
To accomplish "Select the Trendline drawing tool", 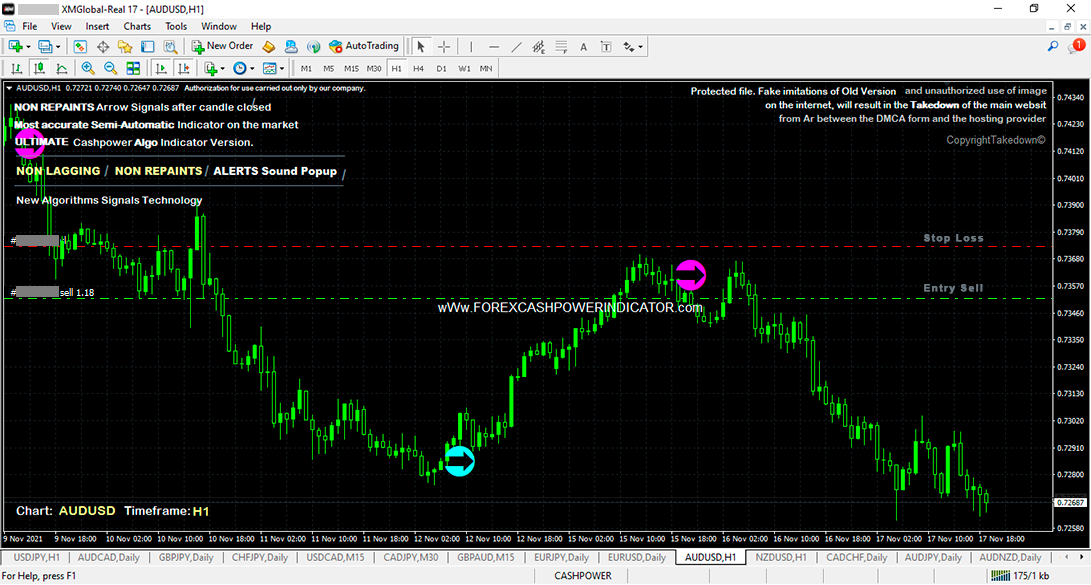I will click(516, 47).
